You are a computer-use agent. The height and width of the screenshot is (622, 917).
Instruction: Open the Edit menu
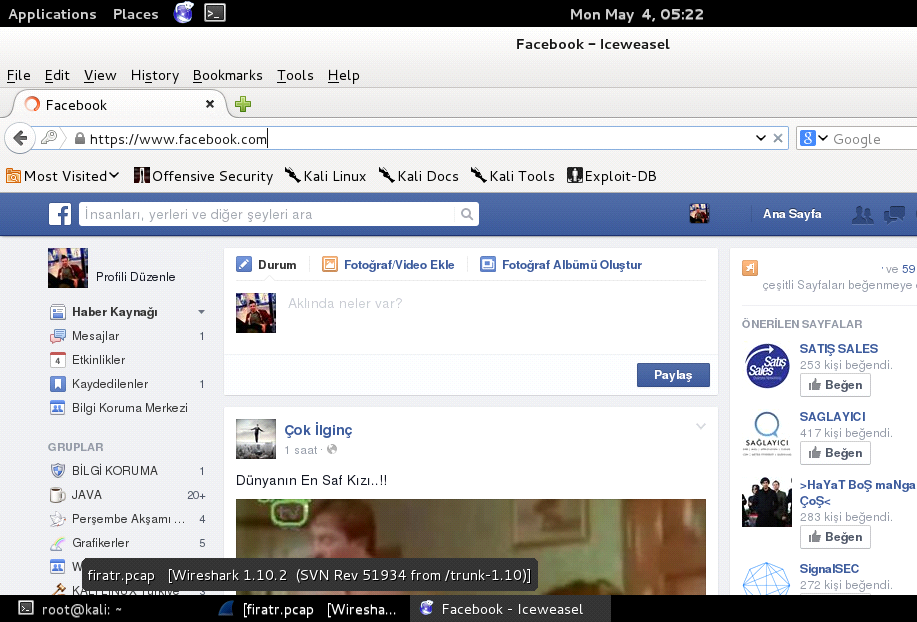(x=57, y=75)
